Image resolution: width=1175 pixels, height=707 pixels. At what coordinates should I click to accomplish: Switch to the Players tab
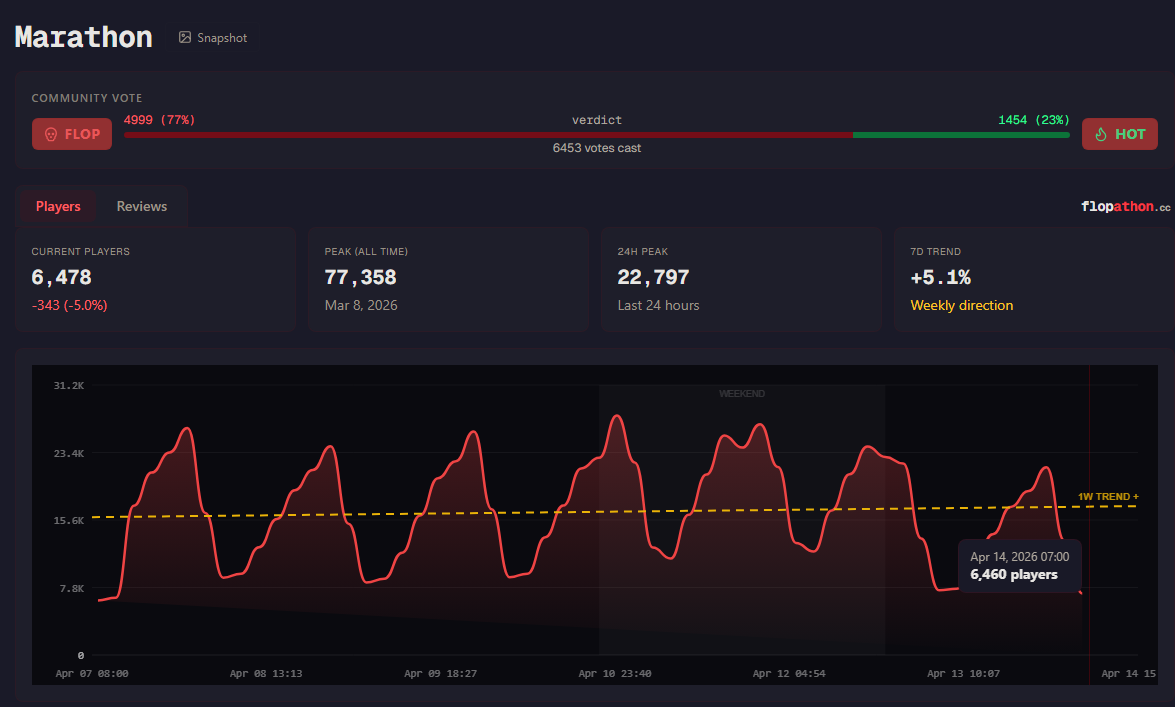[x=58, y=206]
